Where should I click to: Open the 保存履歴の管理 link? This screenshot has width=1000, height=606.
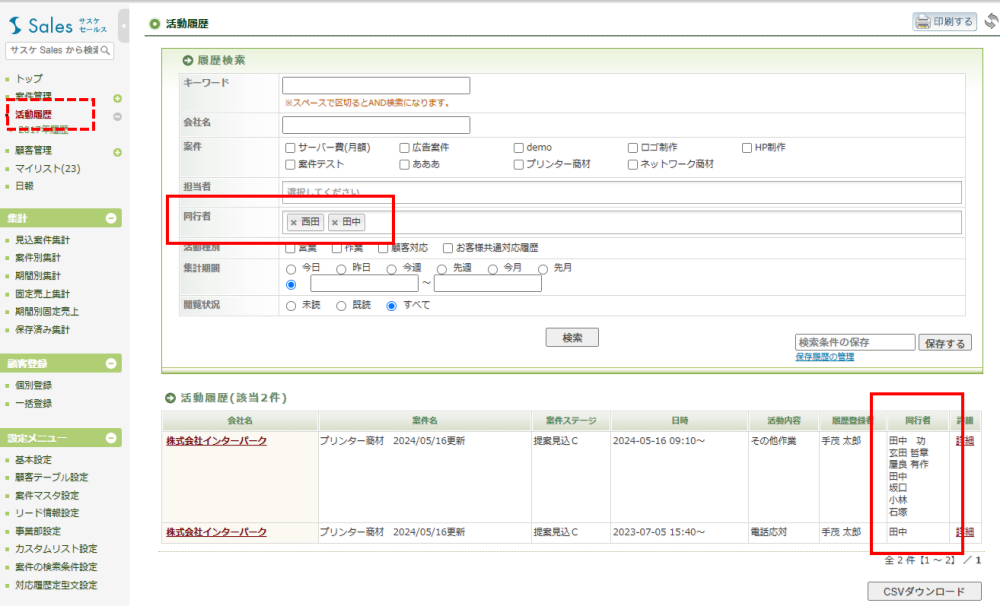[x=824, y=357]
